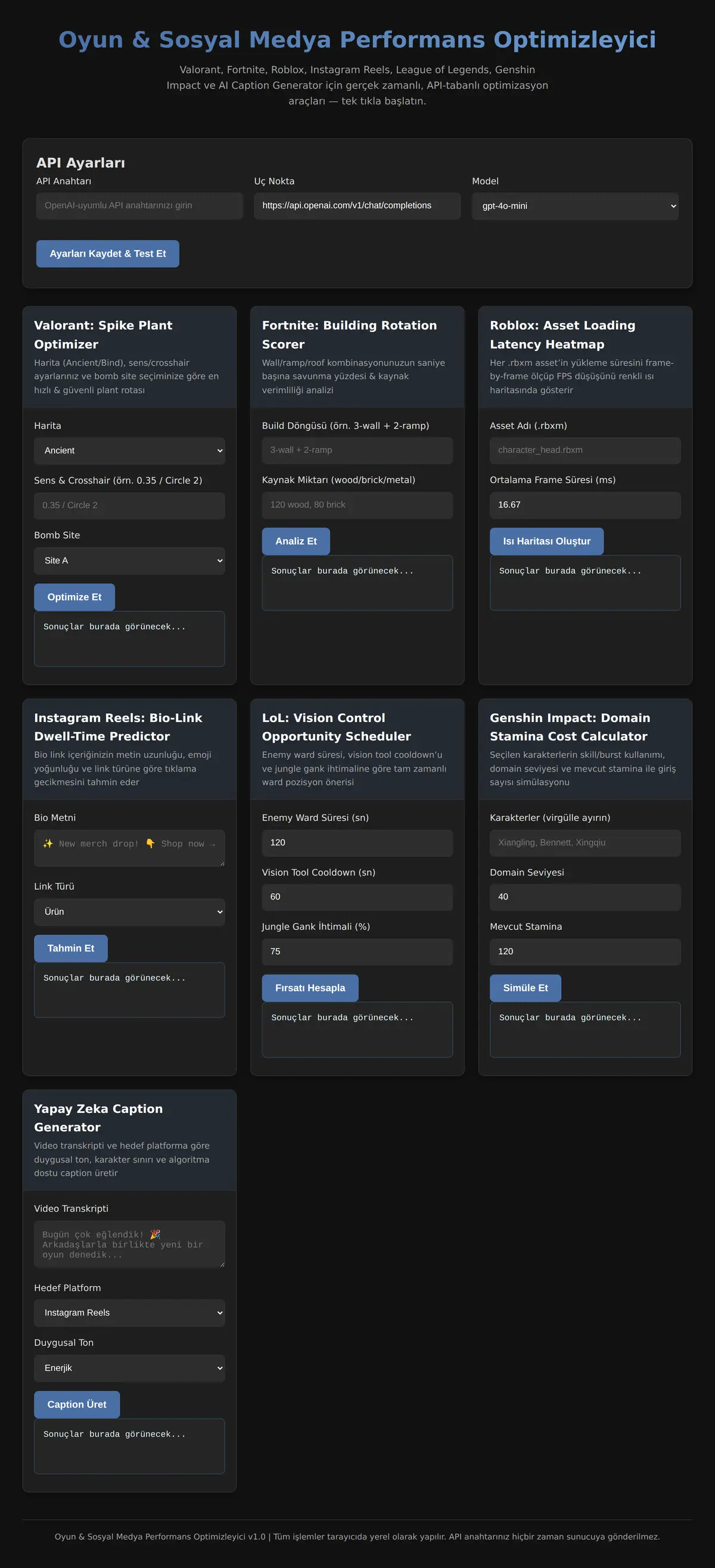Click the Genshin Impact: Domain Stamina heading
The image size is (715, 1568).
[x=570, y=727]
